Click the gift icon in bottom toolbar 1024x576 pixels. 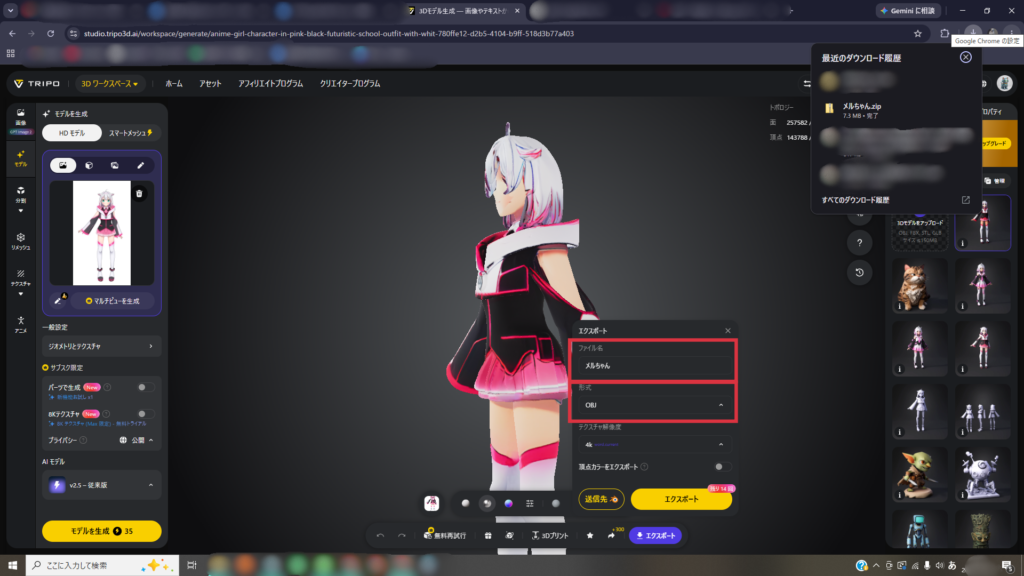coord(488,536)
